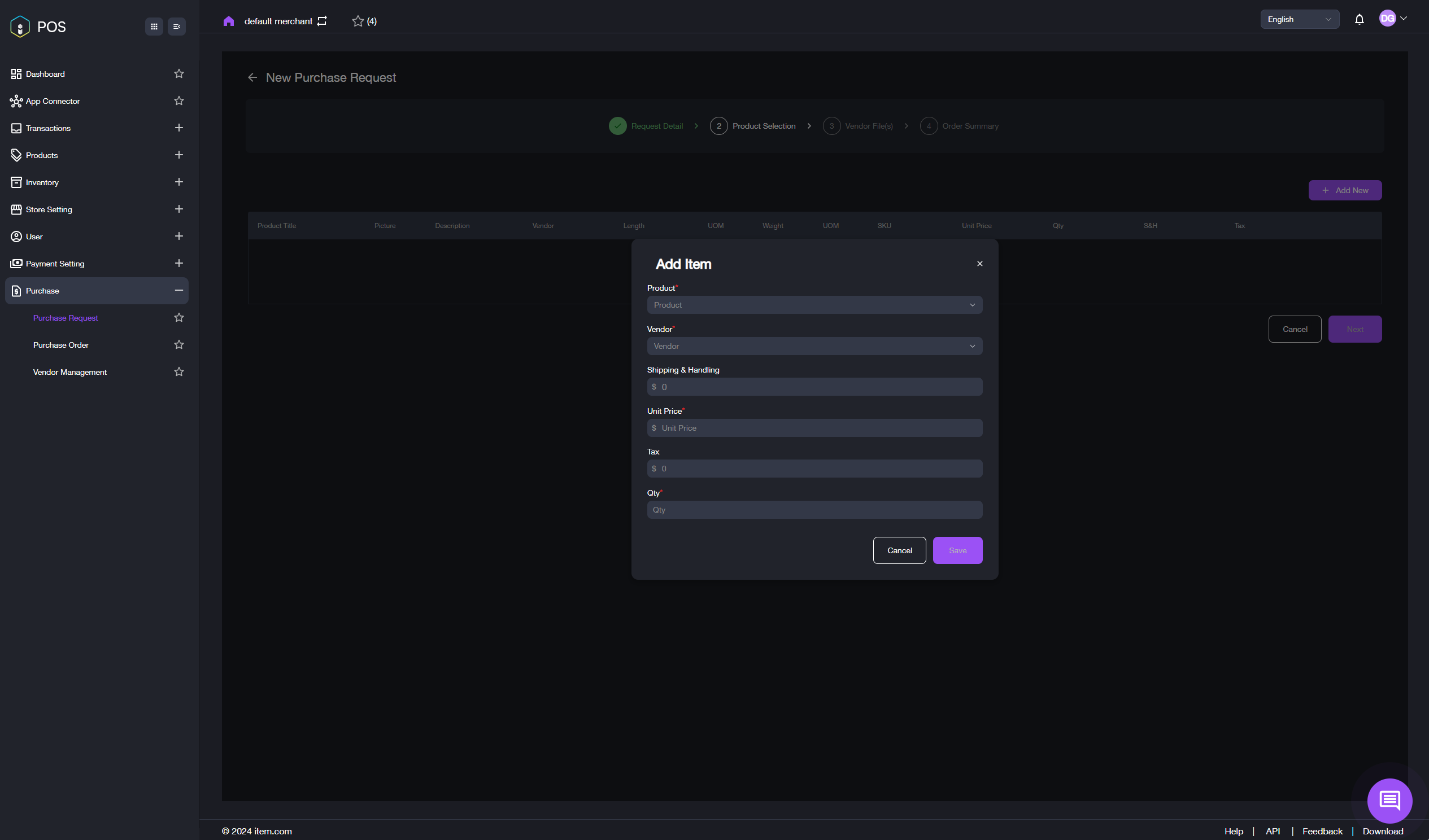Open Purchase Order in sidebar
Image resolution: width=1429 pixels, height=840 pixels.
[60, 344]
